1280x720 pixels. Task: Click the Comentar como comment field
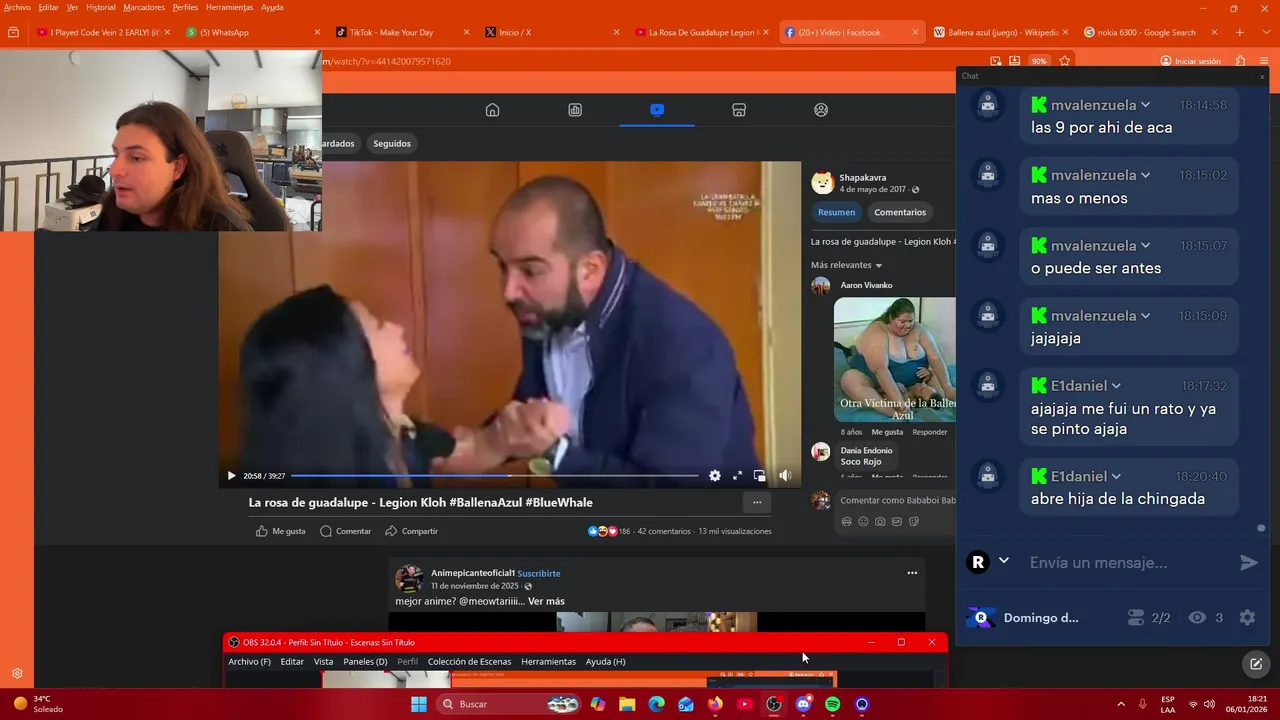[x=898, y=500]
